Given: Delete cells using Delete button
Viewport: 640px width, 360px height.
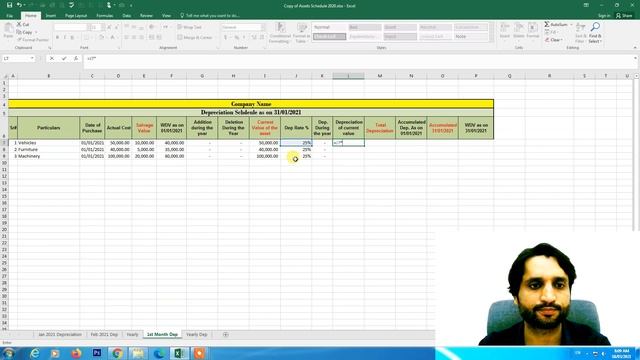Looking at the screenshot, I should (x=519, y=31).
